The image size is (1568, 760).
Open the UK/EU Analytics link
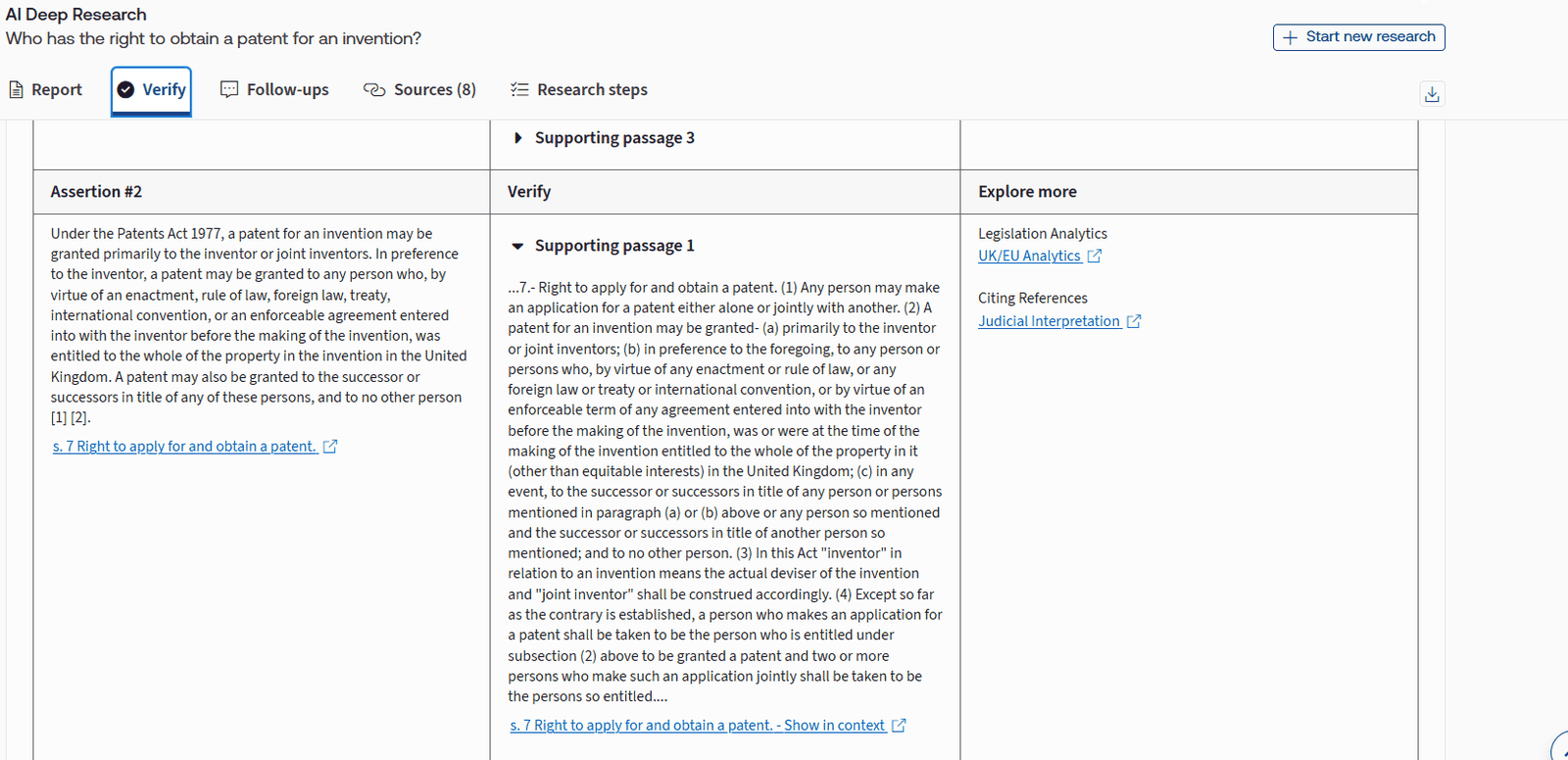[1029, 256]
